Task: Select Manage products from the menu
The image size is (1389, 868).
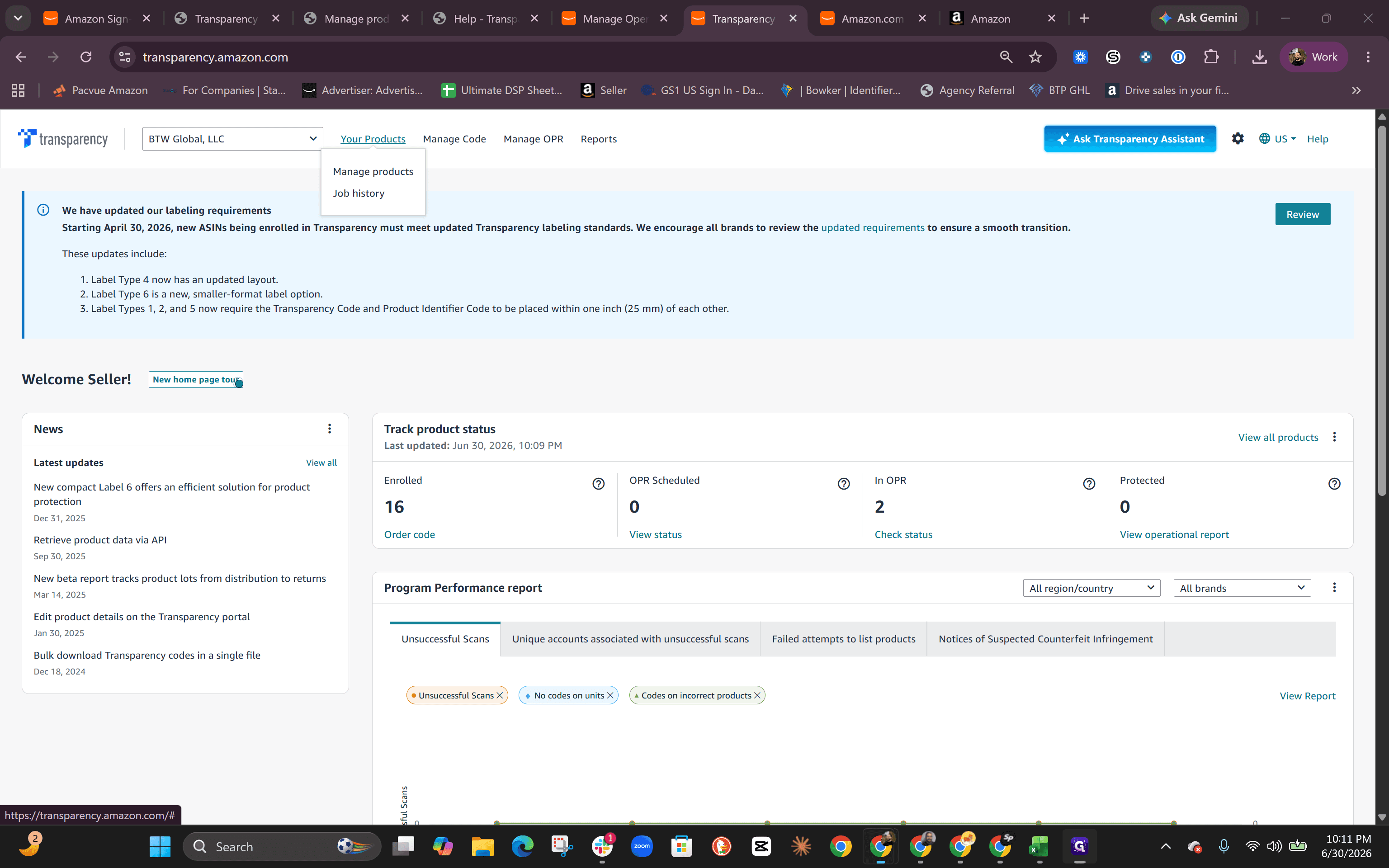Action: coord(373,171)
